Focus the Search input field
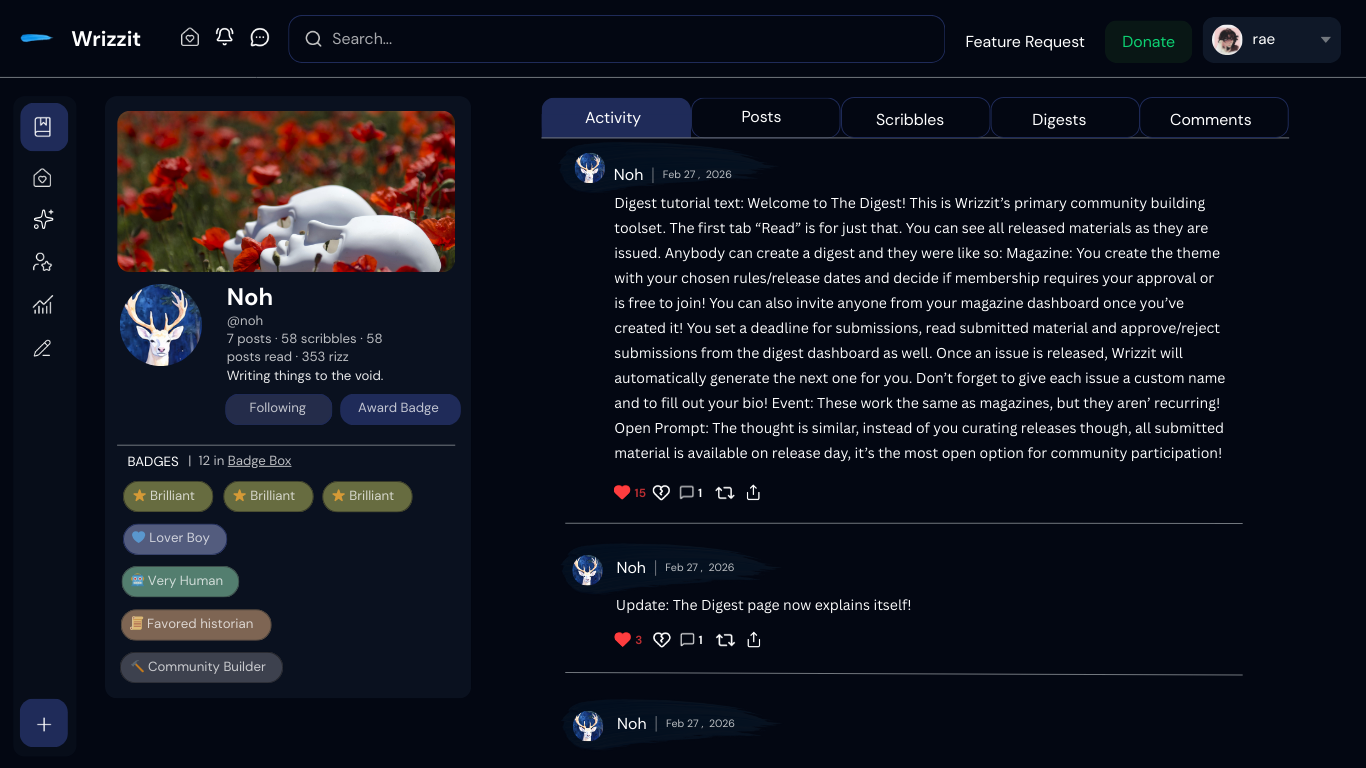The width and height of the screenshot is (1366, 768). (x=617, y=39)
